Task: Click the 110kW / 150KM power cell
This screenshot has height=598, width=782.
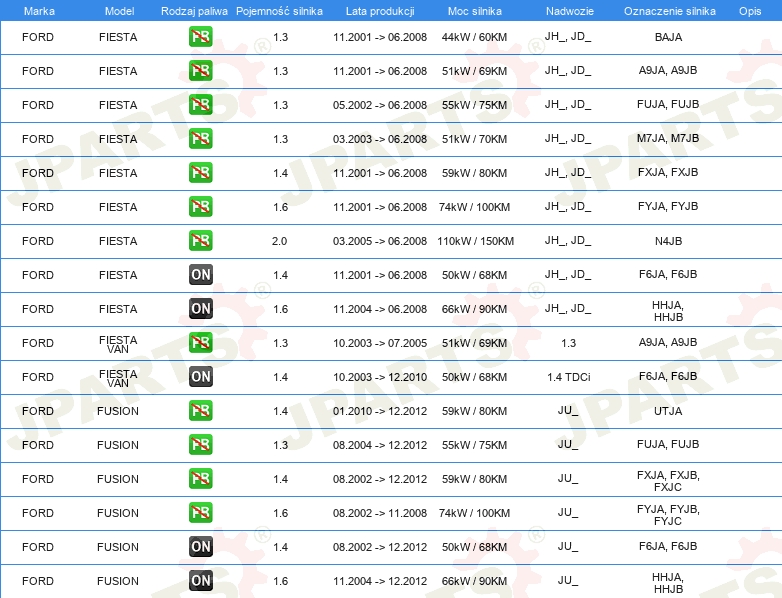Action: coord(475,241)
